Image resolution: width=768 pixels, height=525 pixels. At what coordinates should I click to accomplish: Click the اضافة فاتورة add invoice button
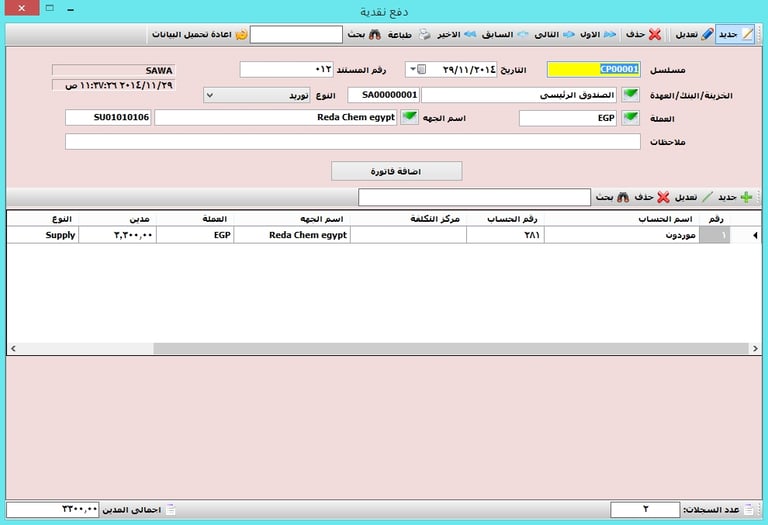click(x=396, y=171)
